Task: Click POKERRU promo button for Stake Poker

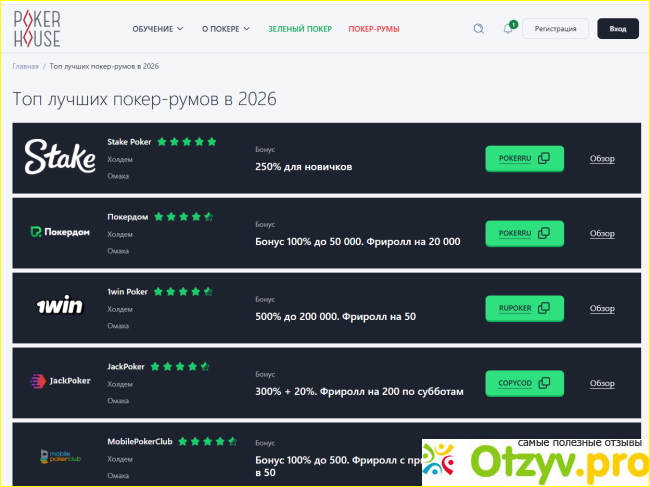Action: point(524,158)
